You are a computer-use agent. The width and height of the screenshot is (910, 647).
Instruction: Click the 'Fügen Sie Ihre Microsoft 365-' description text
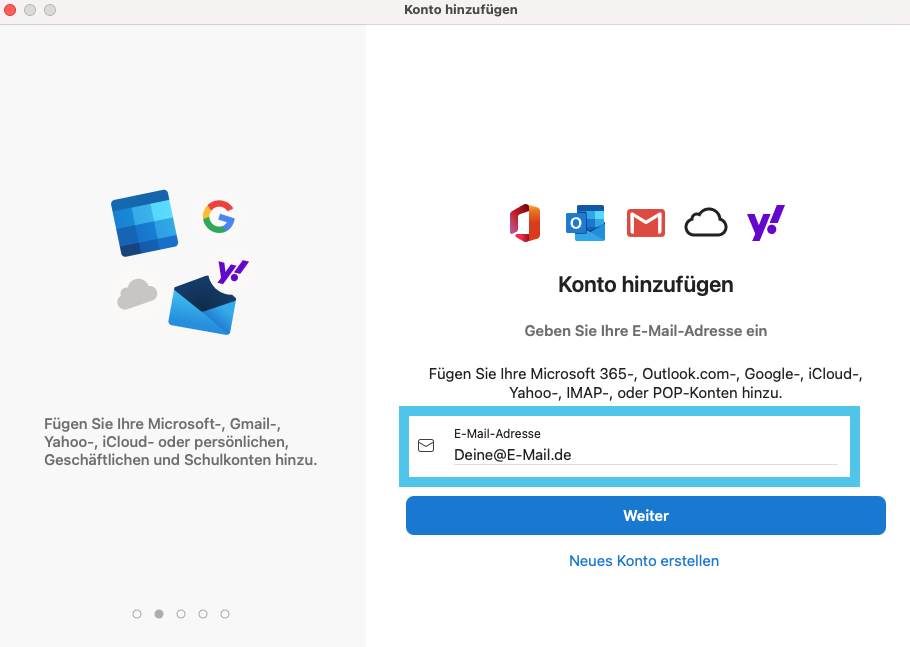click(645, 383)
